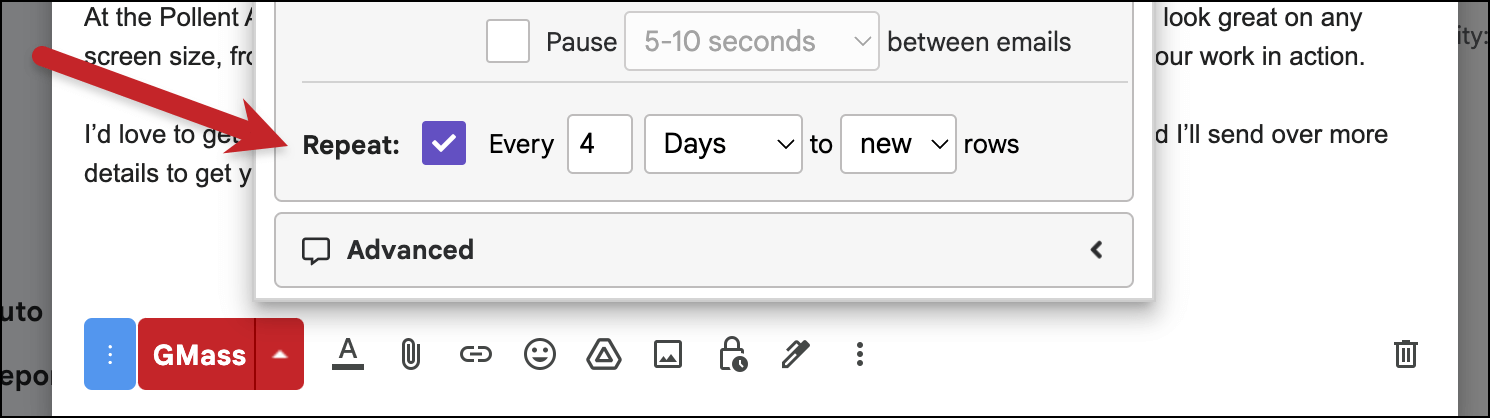This screenshot has width=1490, height=418.
Task: Open more options three-dot menu
Action: pos(860,354)
